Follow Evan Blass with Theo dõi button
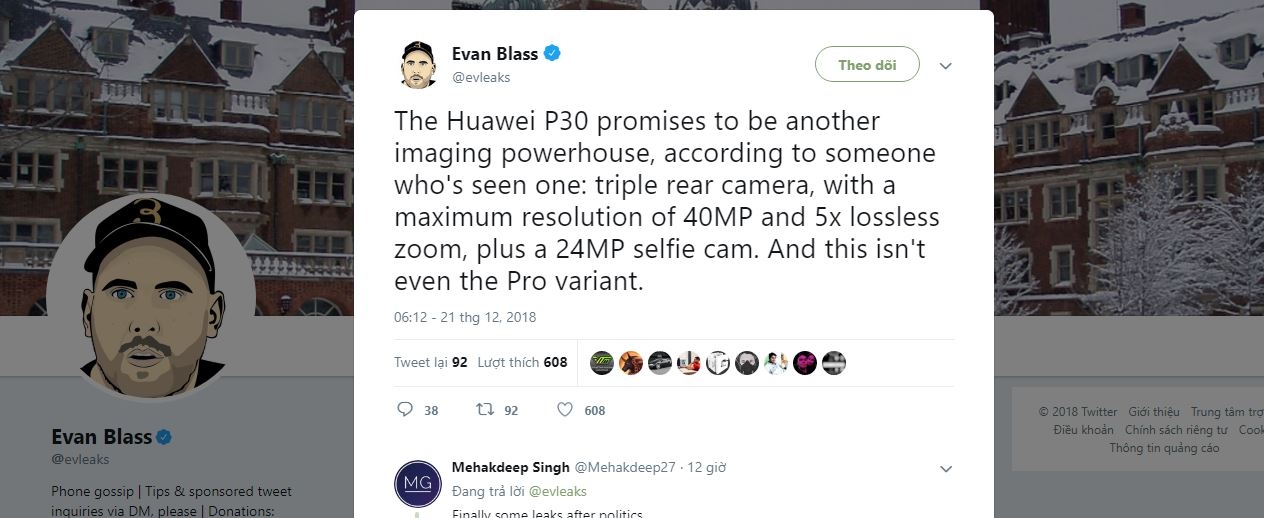 867,64
